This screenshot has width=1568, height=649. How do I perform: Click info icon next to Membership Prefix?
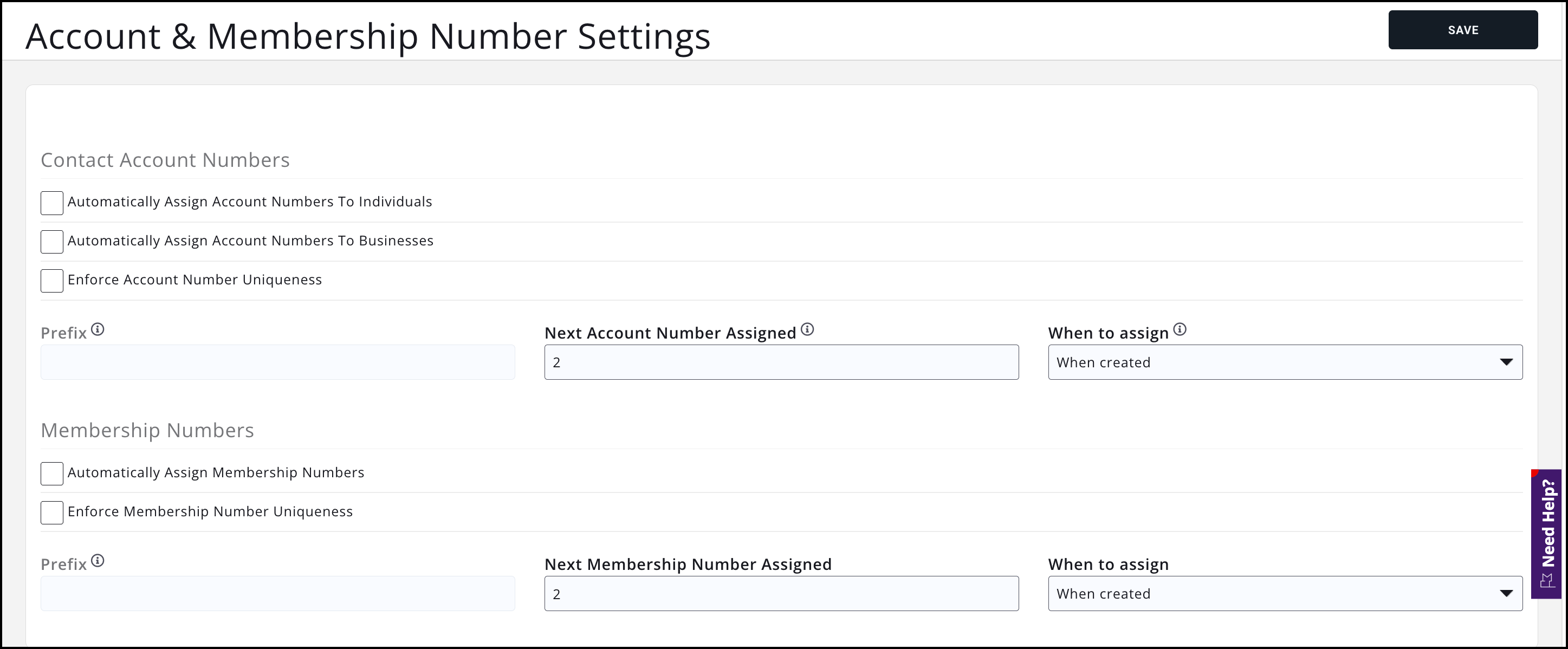click(98, 561)
